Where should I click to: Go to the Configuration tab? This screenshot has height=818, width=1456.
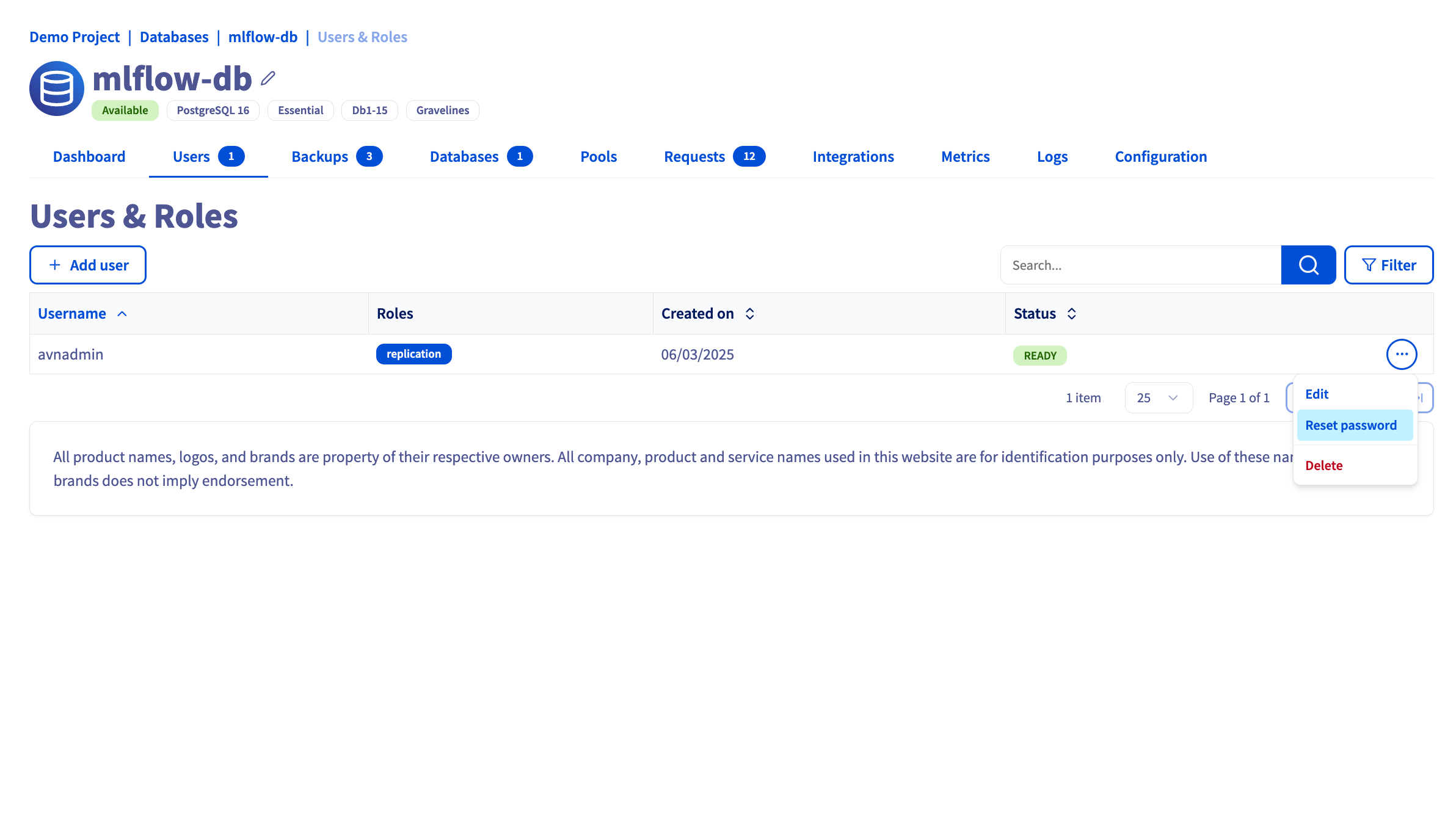[x=1161, y=157]
